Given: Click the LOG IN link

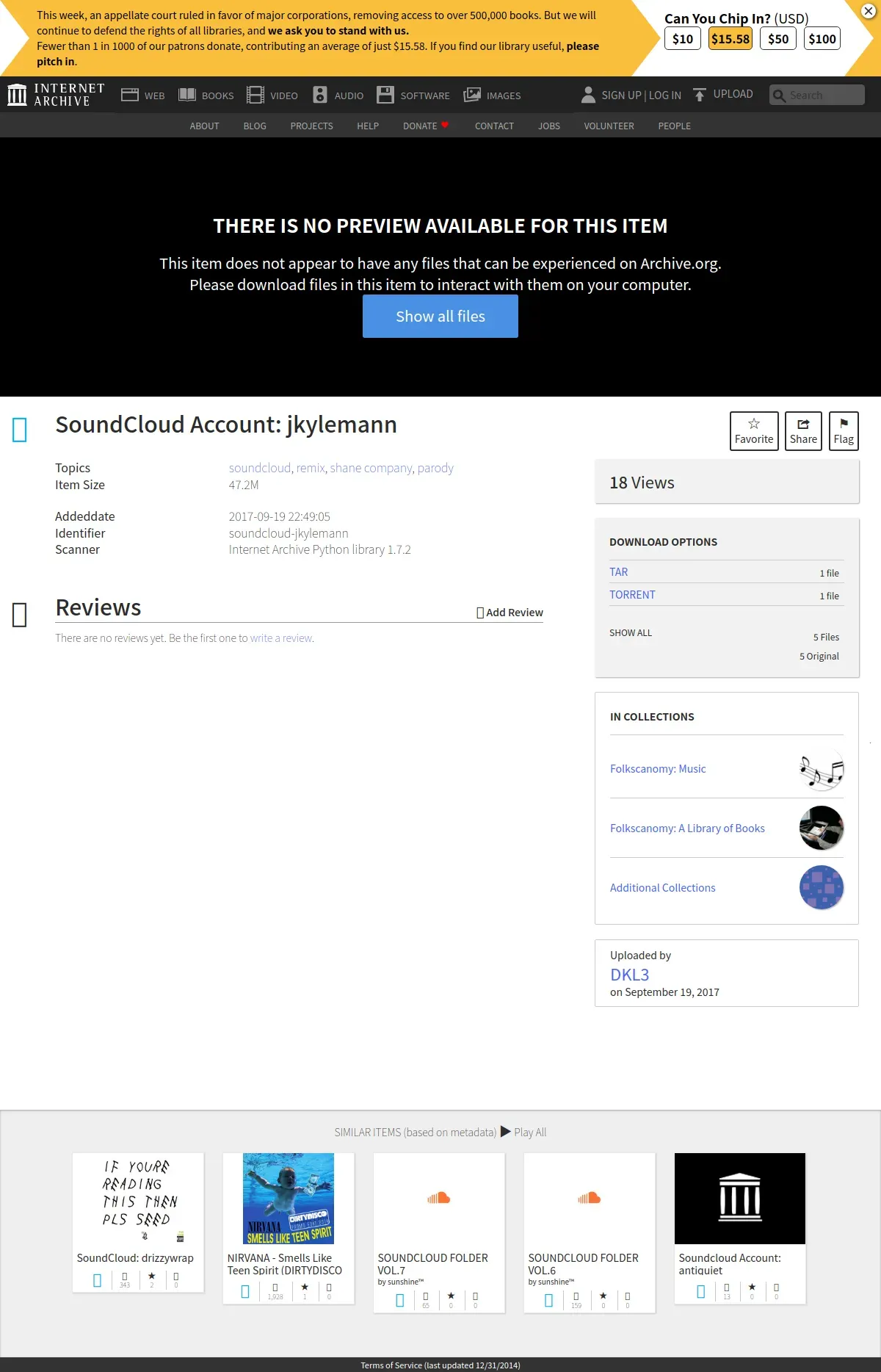Looking at the screenshot, I should (x=664, y=95).
